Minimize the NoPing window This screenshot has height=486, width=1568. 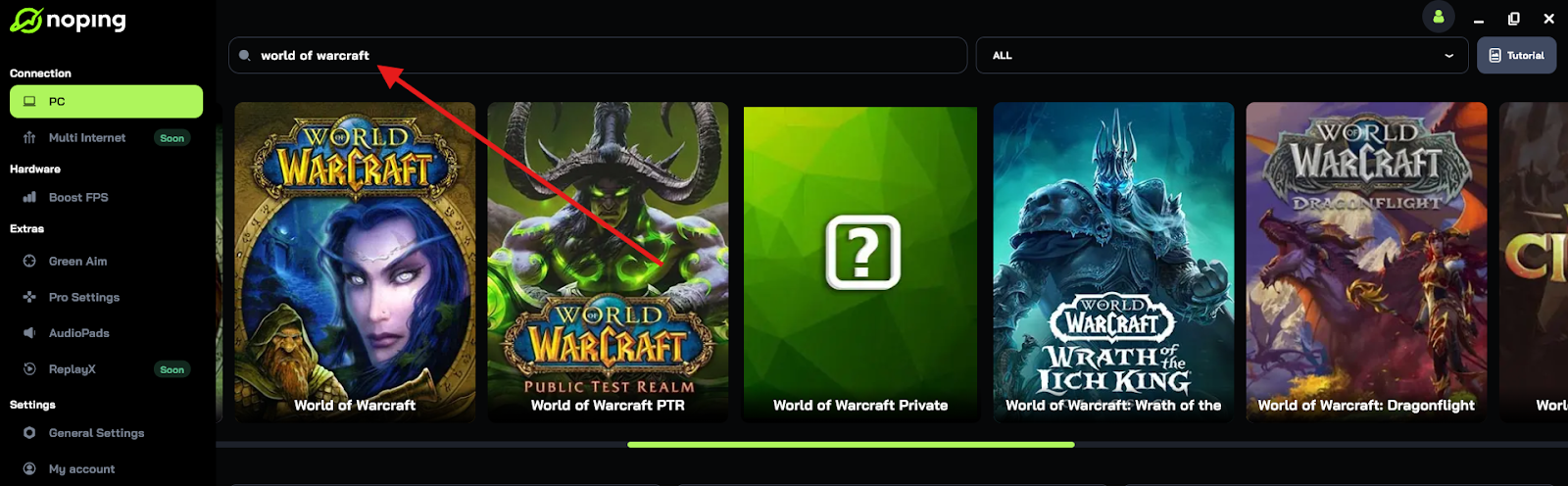1479,19
